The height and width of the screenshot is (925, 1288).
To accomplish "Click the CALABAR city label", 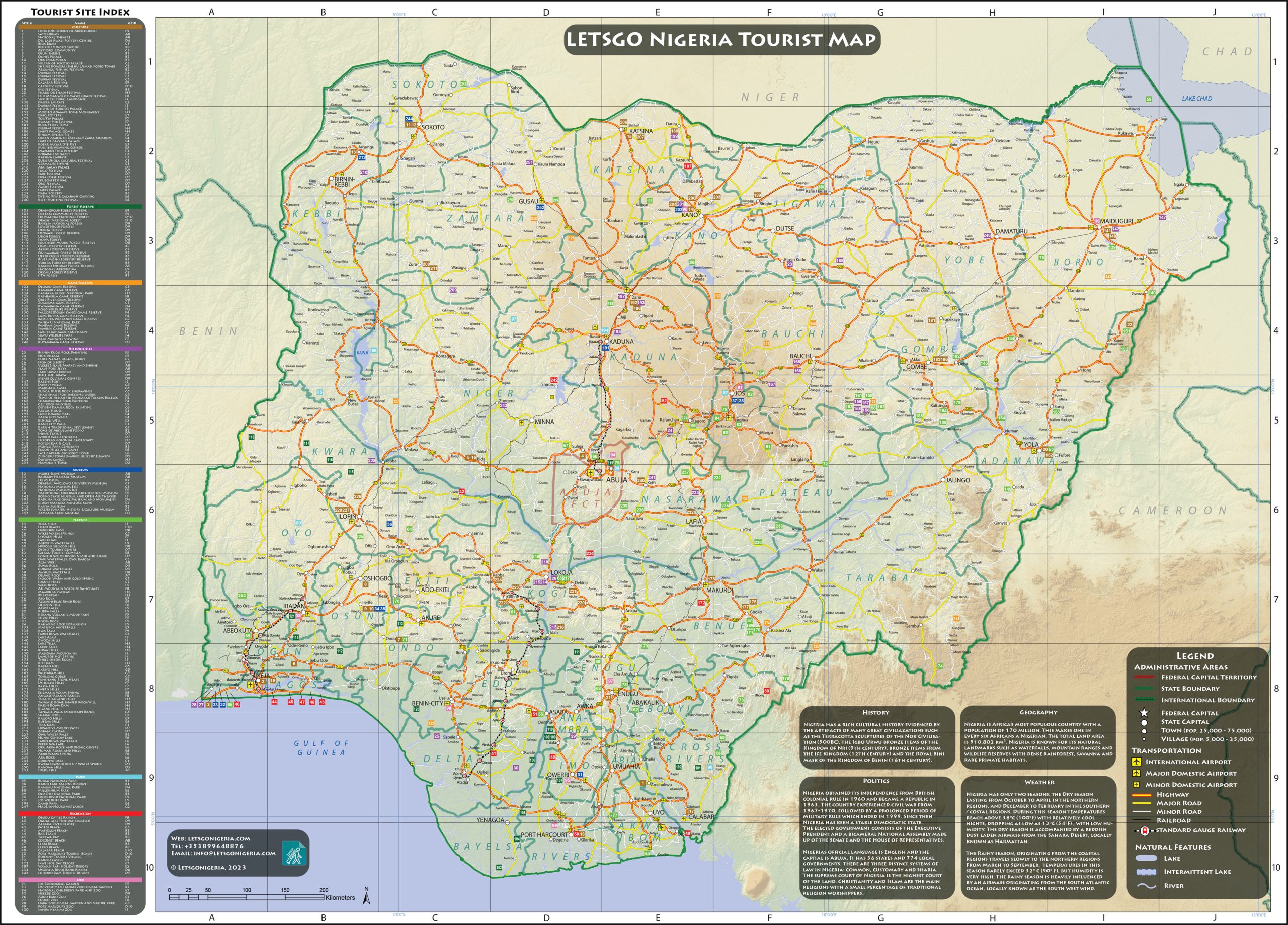I will coord(701,816).
